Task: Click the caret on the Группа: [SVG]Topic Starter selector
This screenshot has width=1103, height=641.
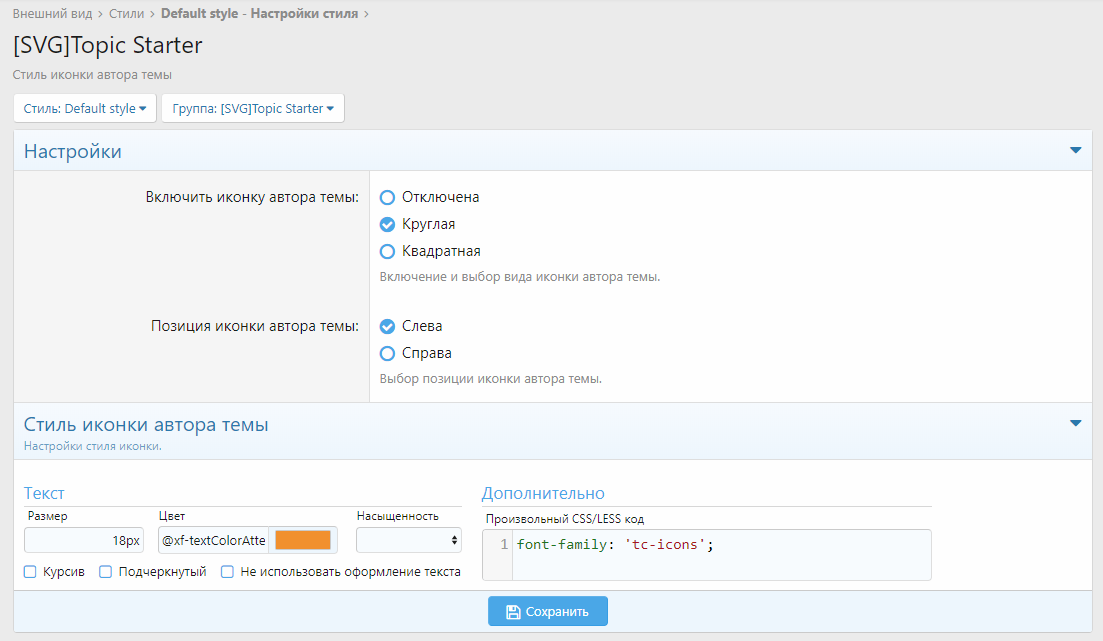Action: 330,108
